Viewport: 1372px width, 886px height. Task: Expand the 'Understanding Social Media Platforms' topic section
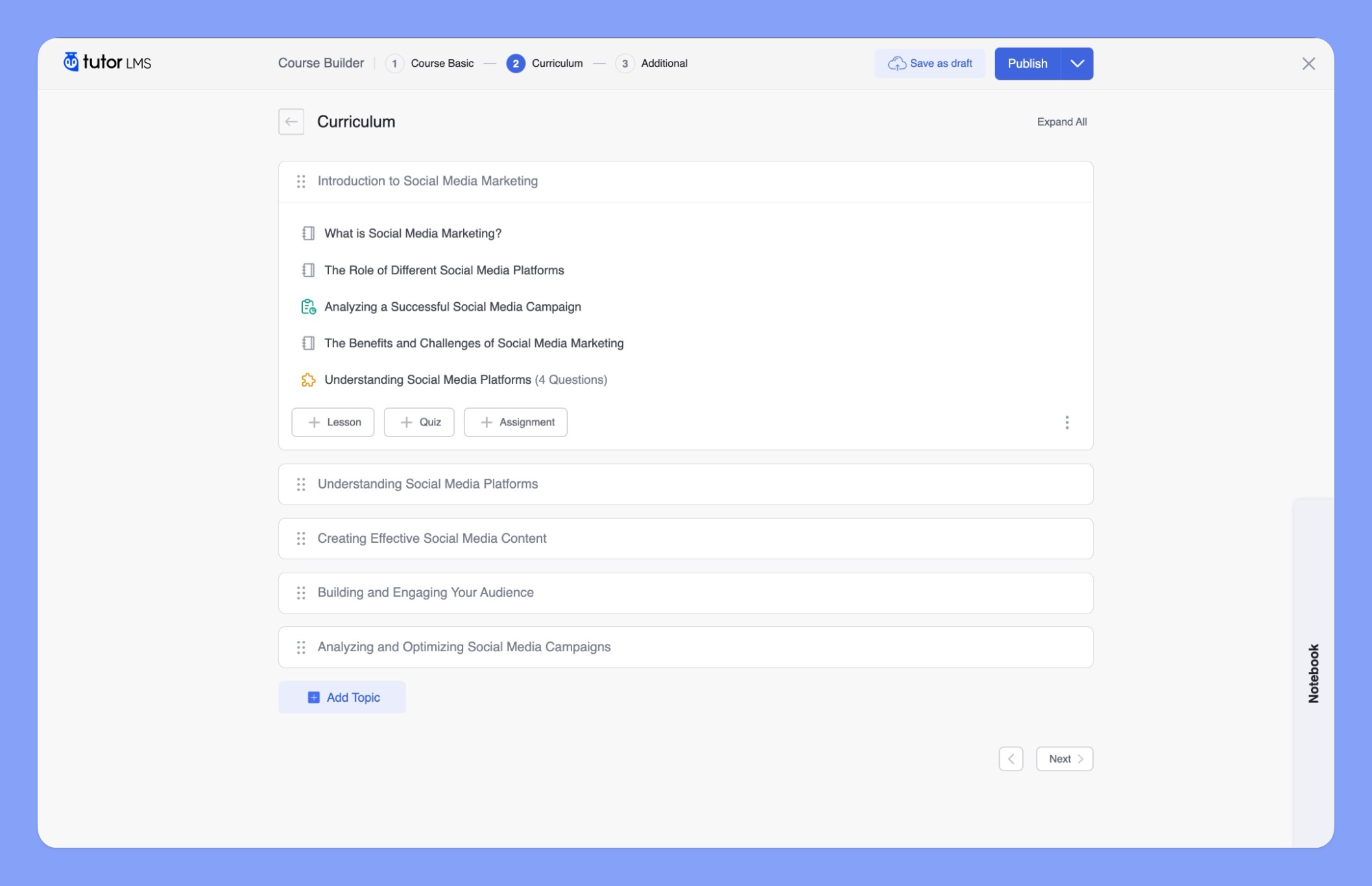(x=427, y=484)
